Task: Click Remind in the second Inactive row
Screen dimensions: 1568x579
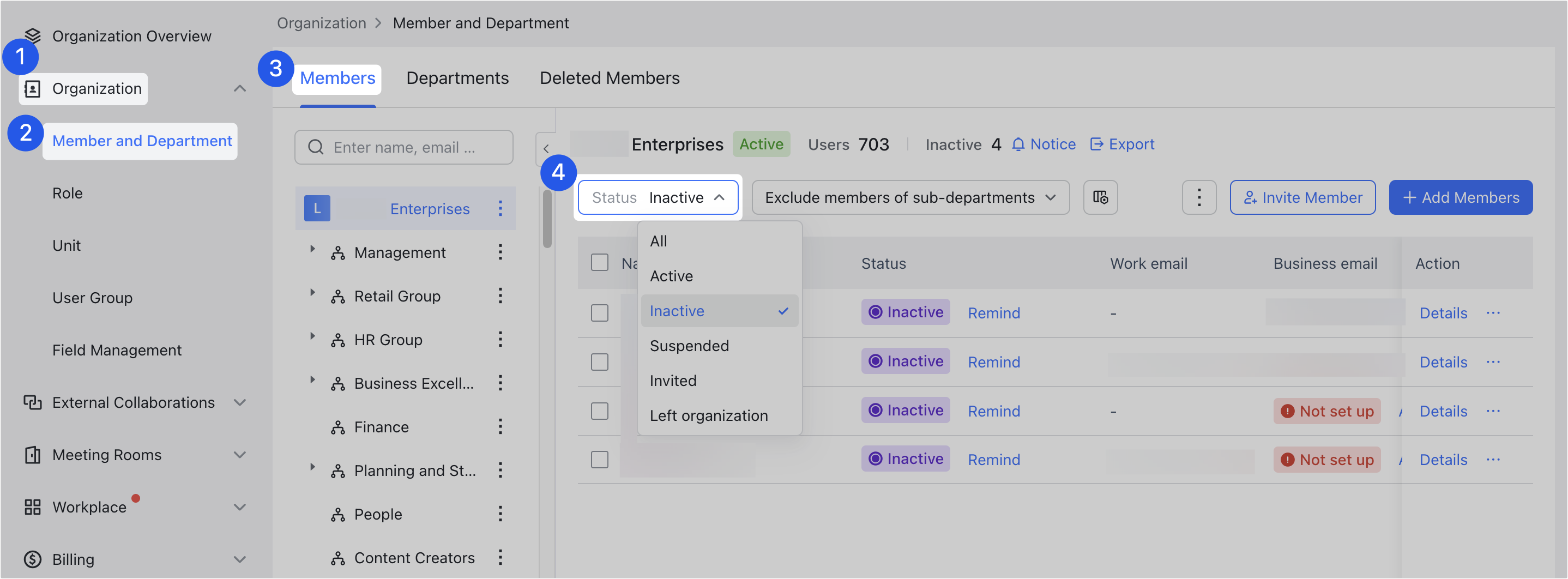Action: tap(993, 362)
